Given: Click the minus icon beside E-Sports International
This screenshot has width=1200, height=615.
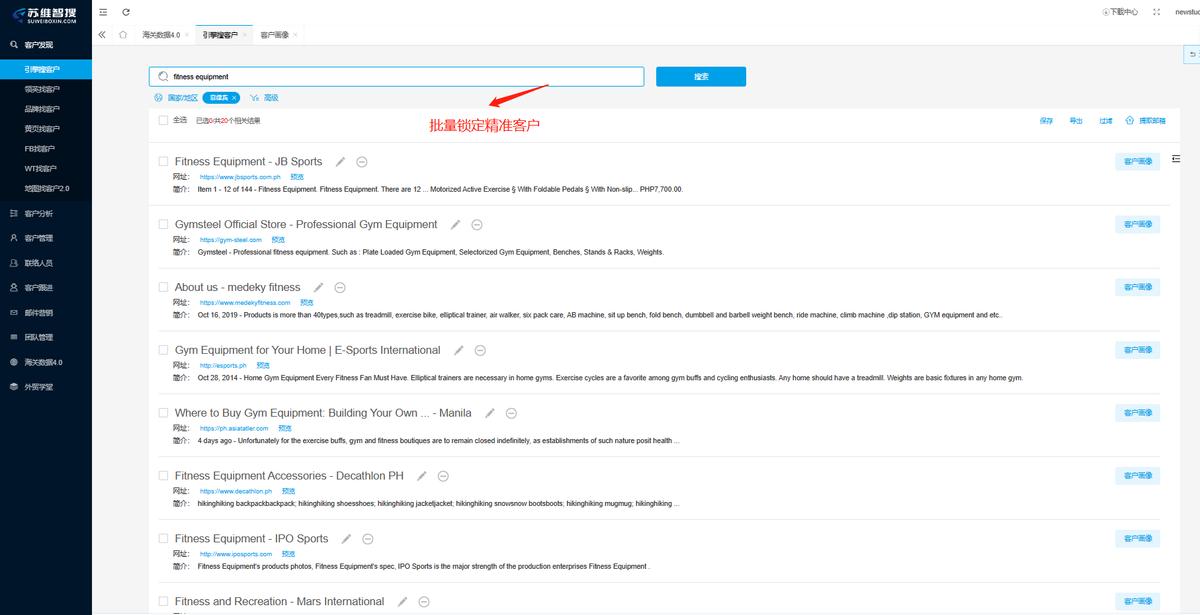Looking at the screenshot, I should tap(480, 350).
